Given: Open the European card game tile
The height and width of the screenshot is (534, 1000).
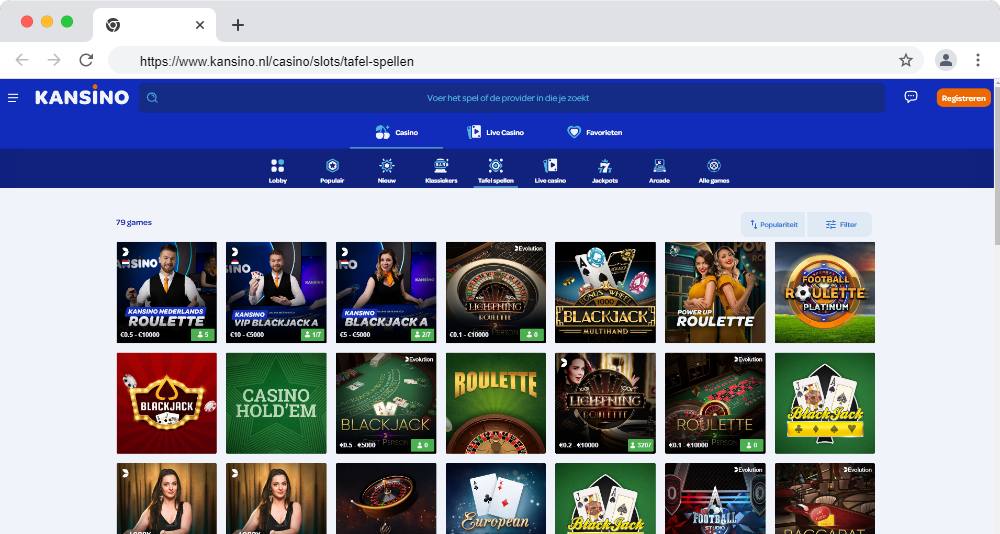Looking at the screenshot, I should [x=496, y=498].
